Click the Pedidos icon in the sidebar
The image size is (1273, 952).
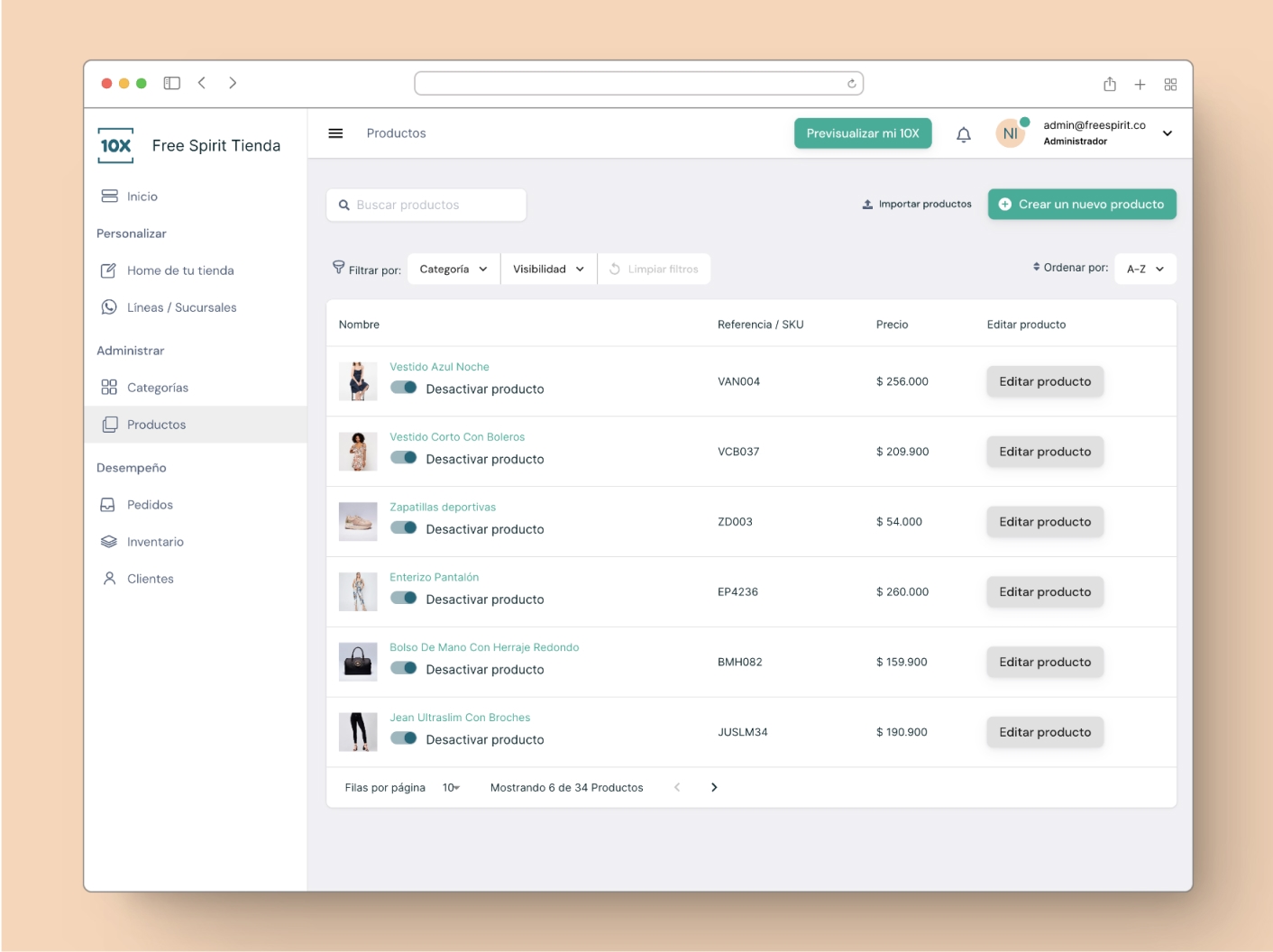109,504
